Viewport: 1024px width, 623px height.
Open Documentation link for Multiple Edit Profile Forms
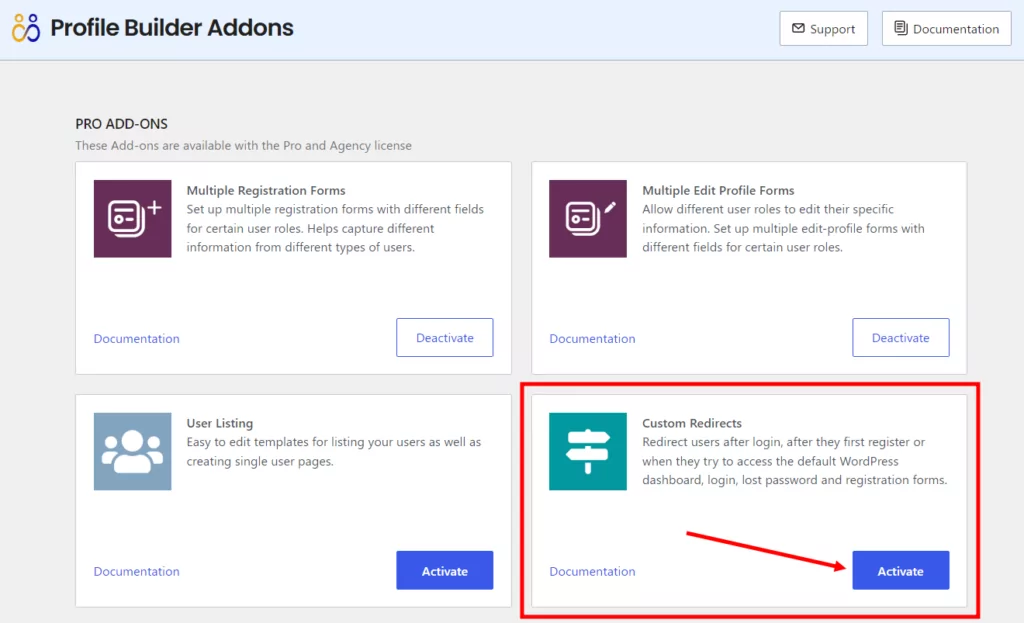tap(592, 338)
